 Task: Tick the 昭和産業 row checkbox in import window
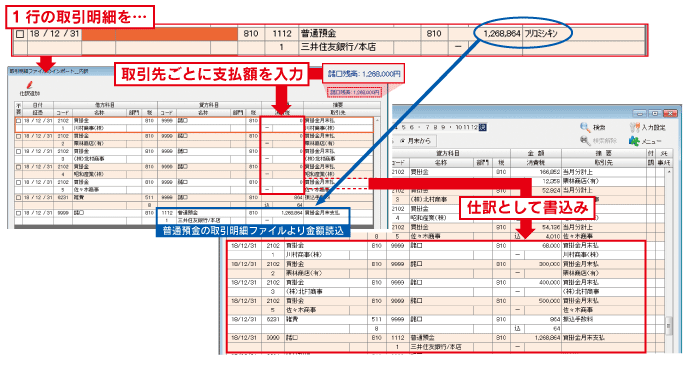pos(18,167)
